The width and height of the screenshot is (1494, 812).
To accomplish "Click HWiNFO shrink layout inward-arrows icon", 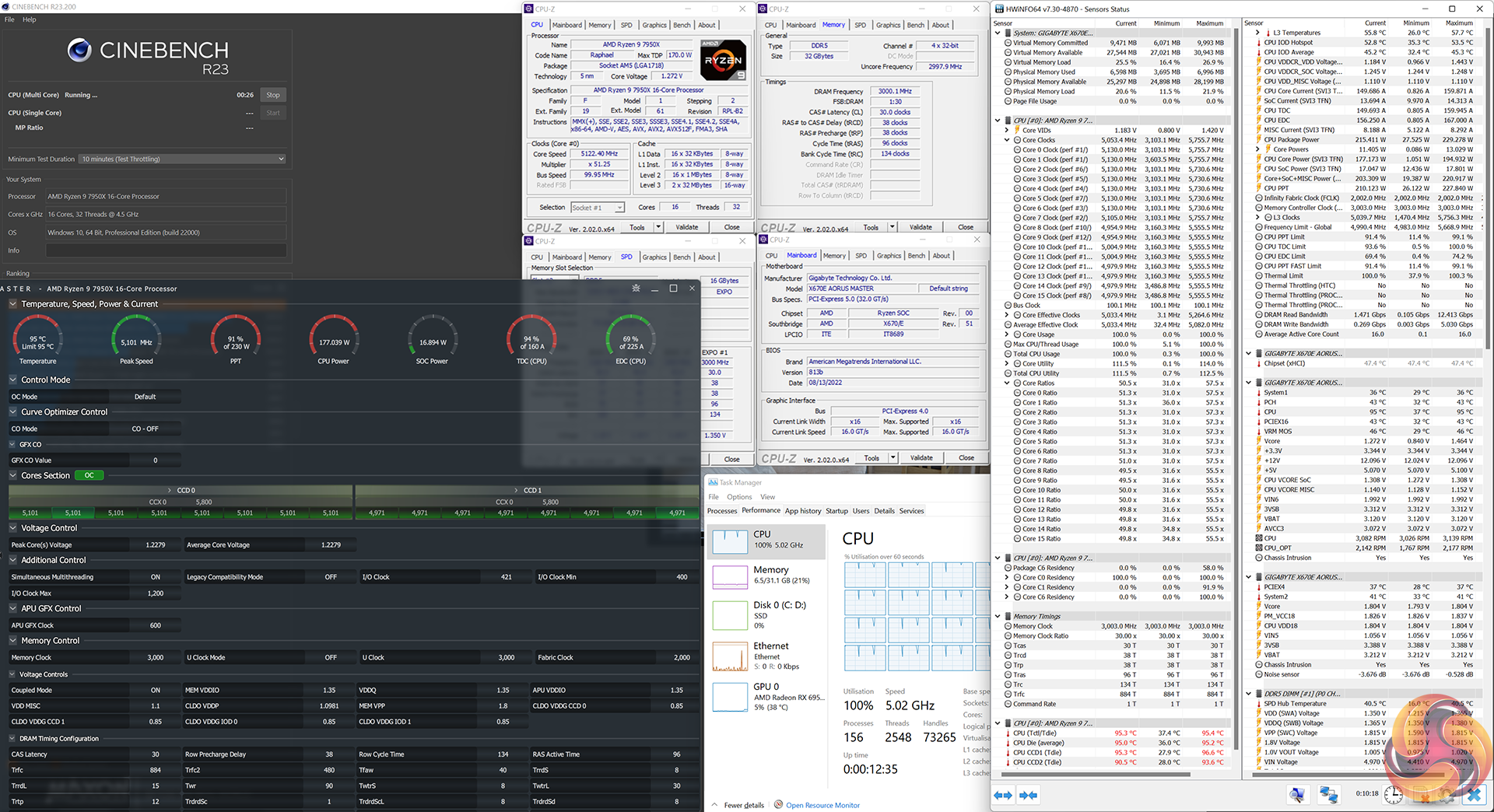I will pyautogui.click(x=1029, y=795).
